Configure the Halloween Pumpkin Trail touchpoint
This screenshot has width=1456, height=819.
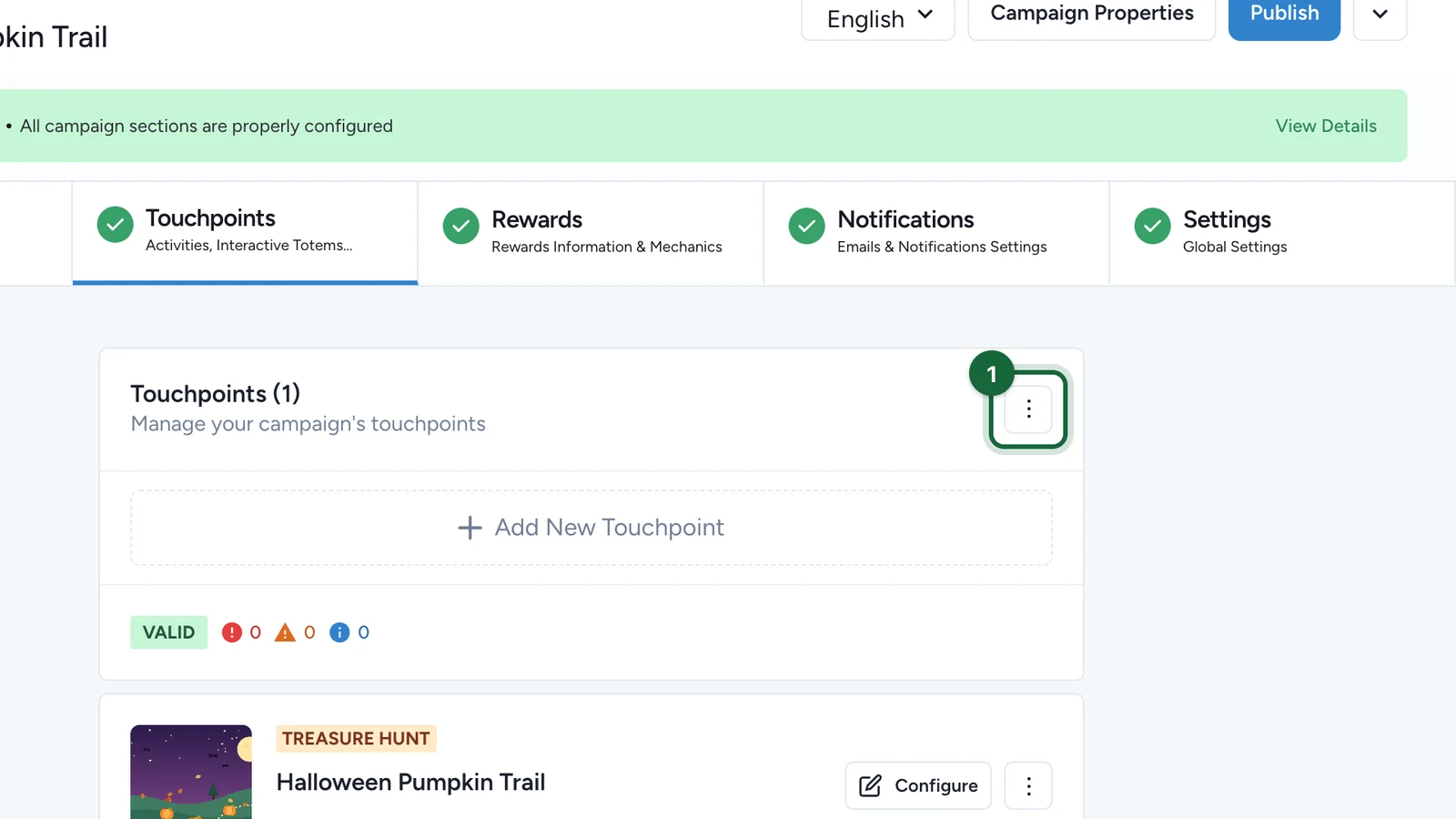[918, 785]
